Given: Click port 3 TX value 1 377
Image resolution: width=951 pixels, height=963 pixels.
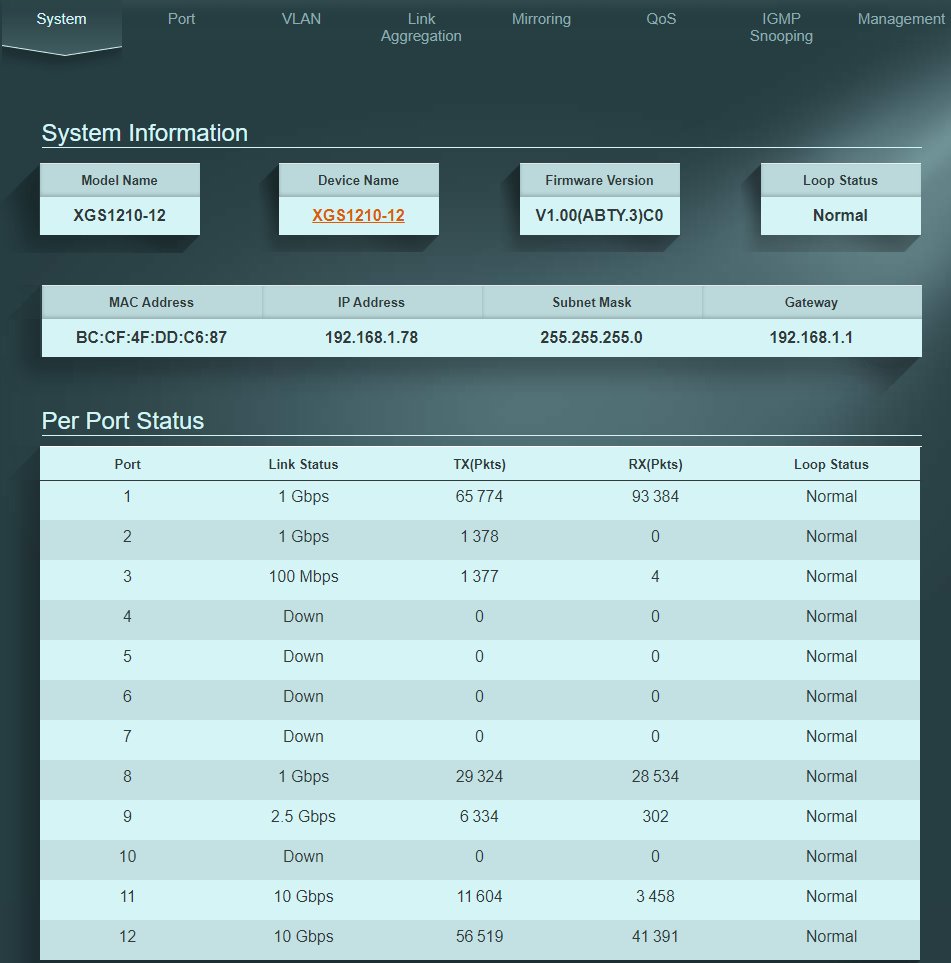Looking at the screenshot, I should (x=479, y=576).
